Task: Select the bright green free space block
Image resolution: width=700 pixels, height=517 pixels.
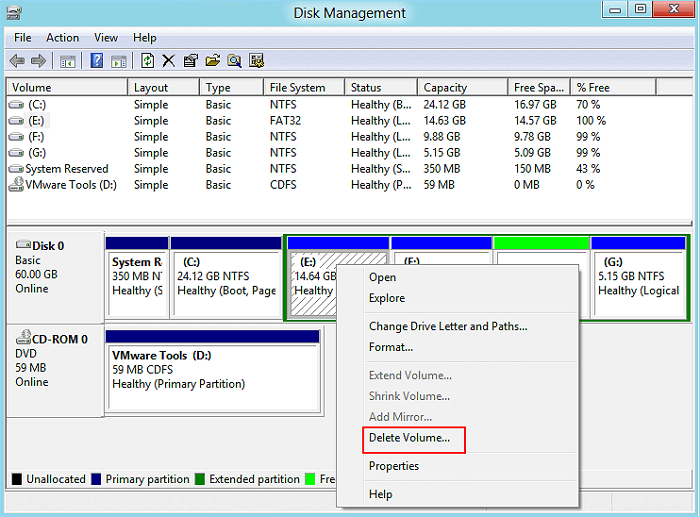Action: tap(541, 243)
